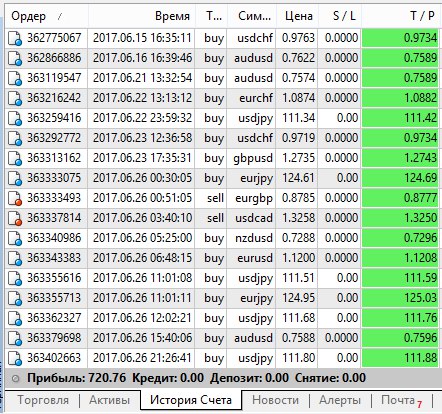Switch to the Активы tab
Screen dimensions: 442x414
[109, 400]
